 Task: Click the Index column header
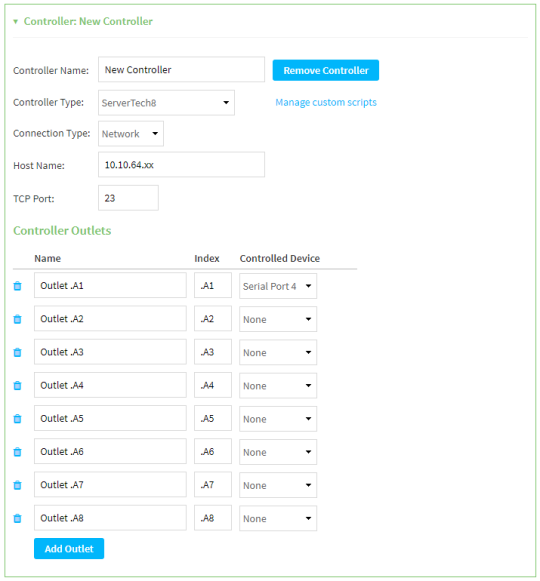pos(207,258)
